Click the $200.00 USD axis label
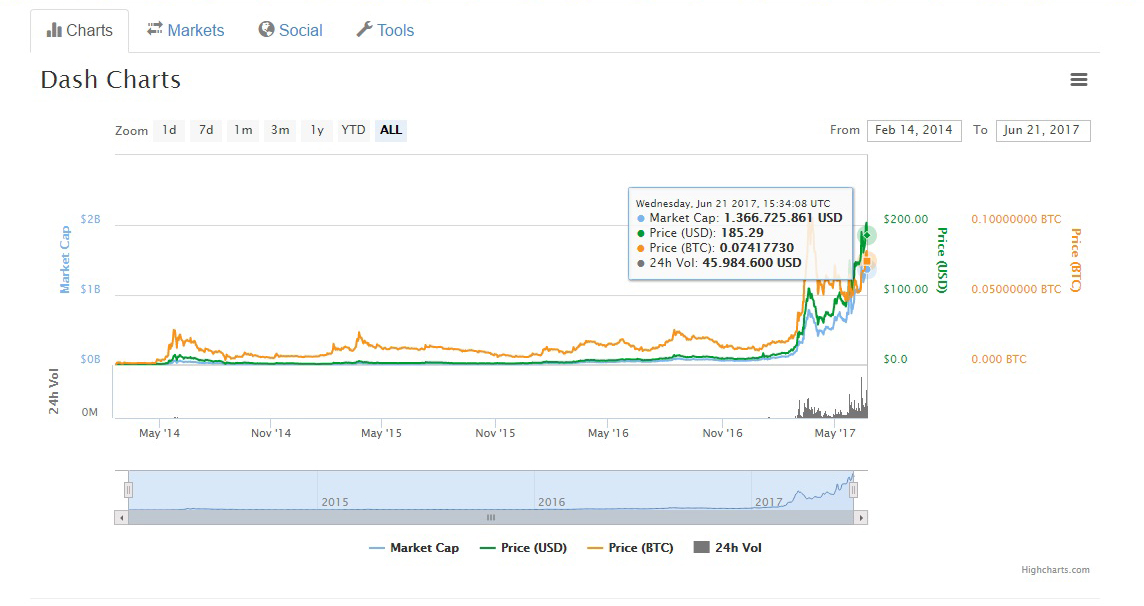This screenshot has width=1144, height=606. pyautogui.click(x=905, y=219)
